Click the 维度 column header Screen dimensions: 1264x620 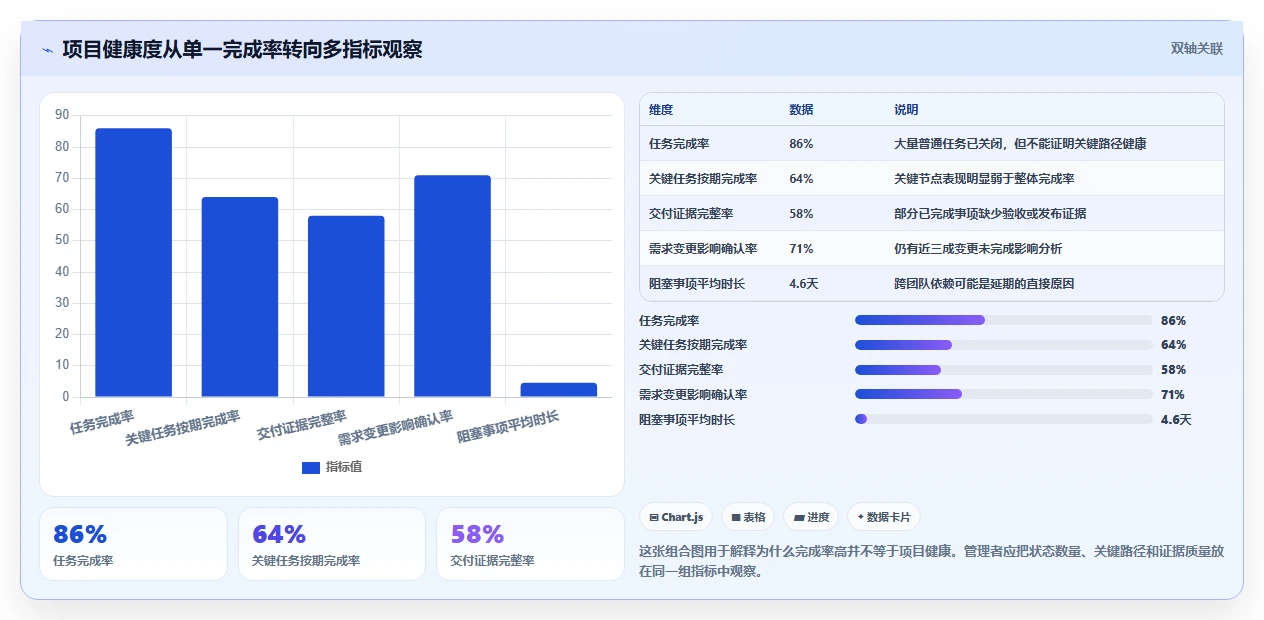661,110
